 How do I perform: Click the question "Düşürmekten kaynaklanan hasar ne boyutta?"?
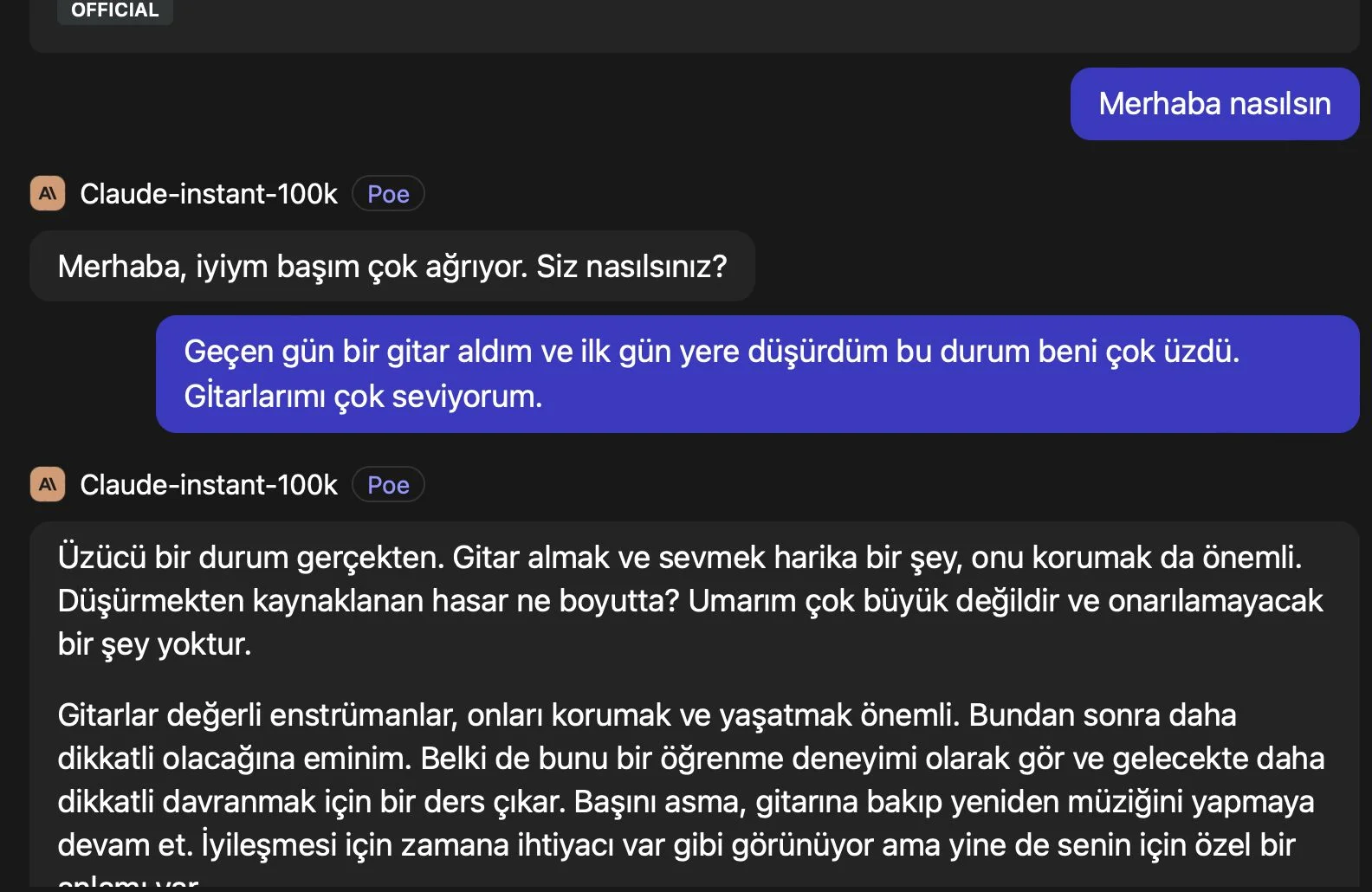tap(368, 601)
